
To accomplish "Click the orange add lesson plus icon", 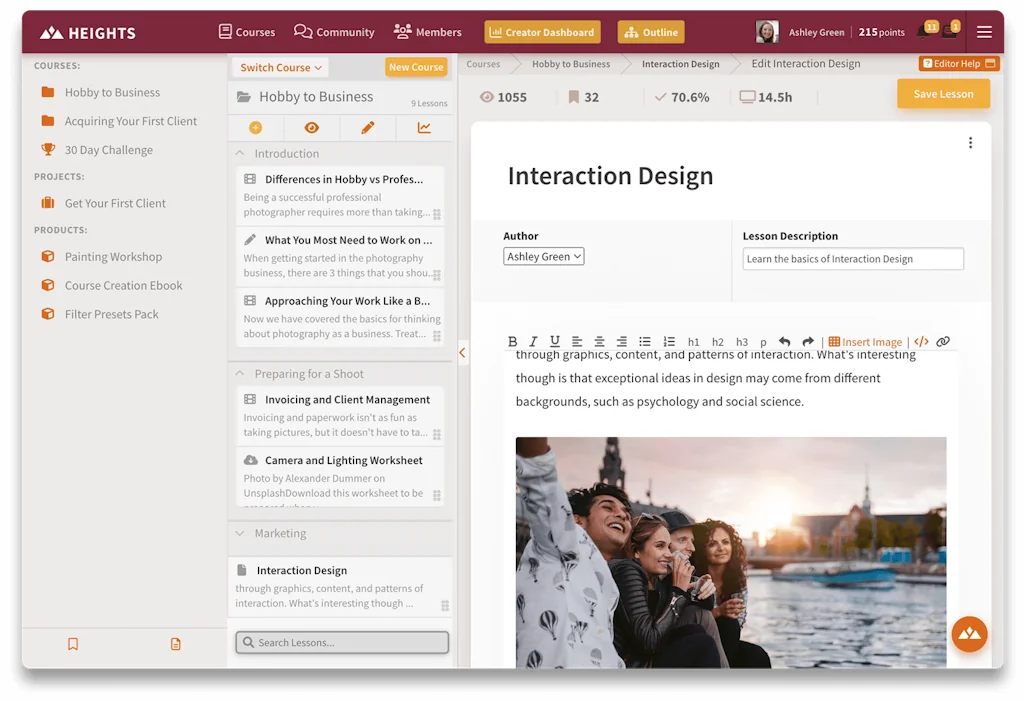I will tap(255, 128).
